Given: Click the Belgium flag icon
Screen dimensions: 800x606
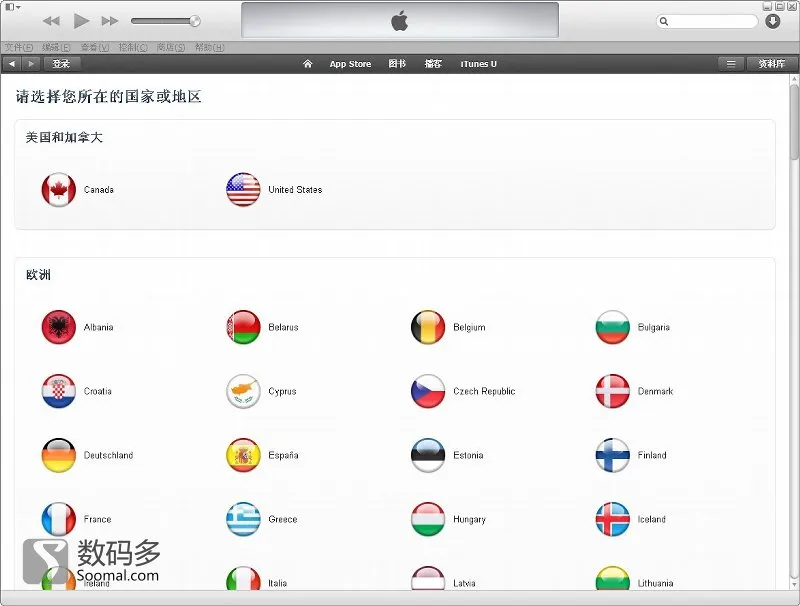Looking at the screenshot, I should pos(428,327).
